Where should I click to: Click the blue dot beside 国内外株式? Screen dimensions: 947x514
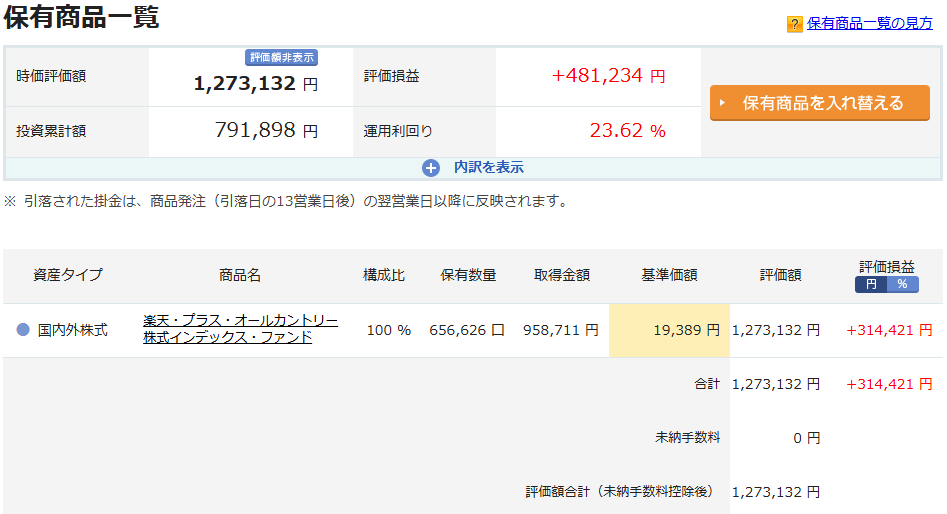point(23,330)
